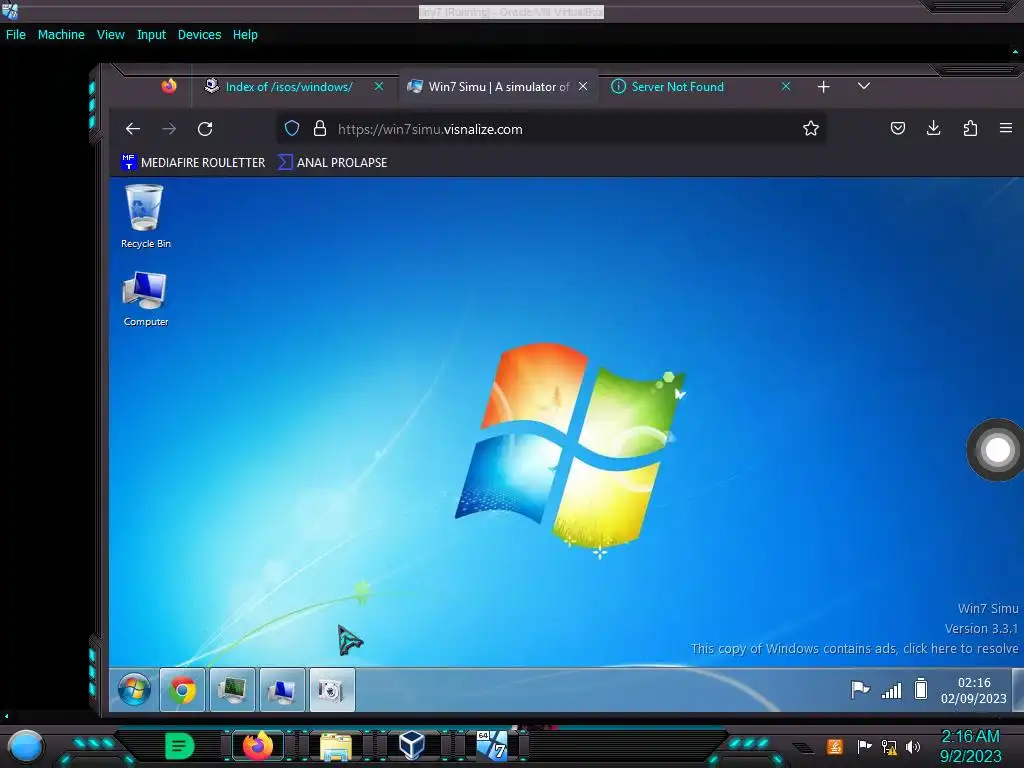1024x768 pixels.
Task: Open the Firefox downloads panel
Action: pyautogui.click(x=934, y=129)
